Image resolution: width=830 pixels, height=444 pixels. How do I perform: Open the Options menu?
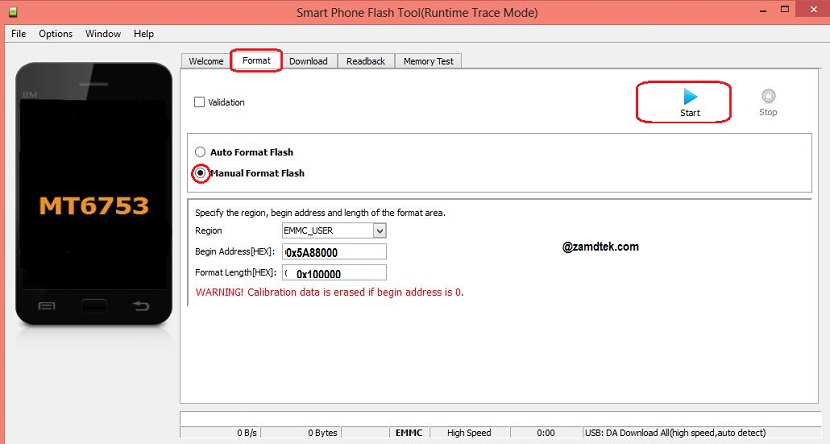tap(56, 33)
